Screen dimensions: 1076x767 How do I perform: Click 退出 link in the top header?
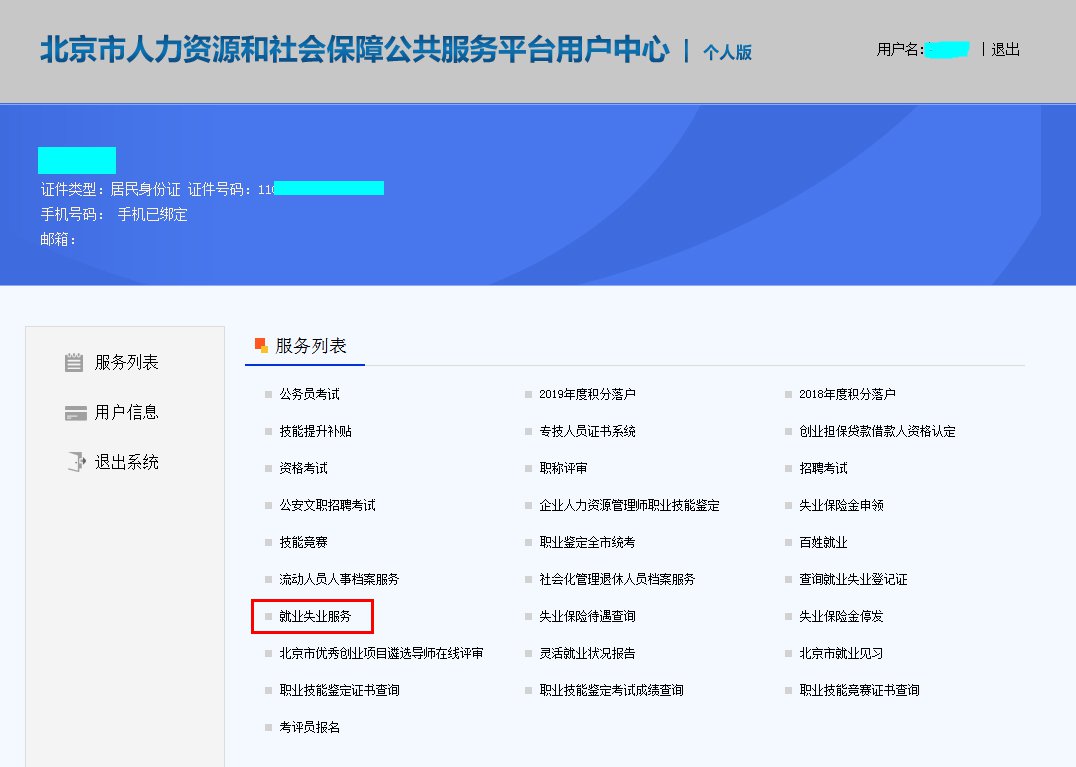[1005, 49]
